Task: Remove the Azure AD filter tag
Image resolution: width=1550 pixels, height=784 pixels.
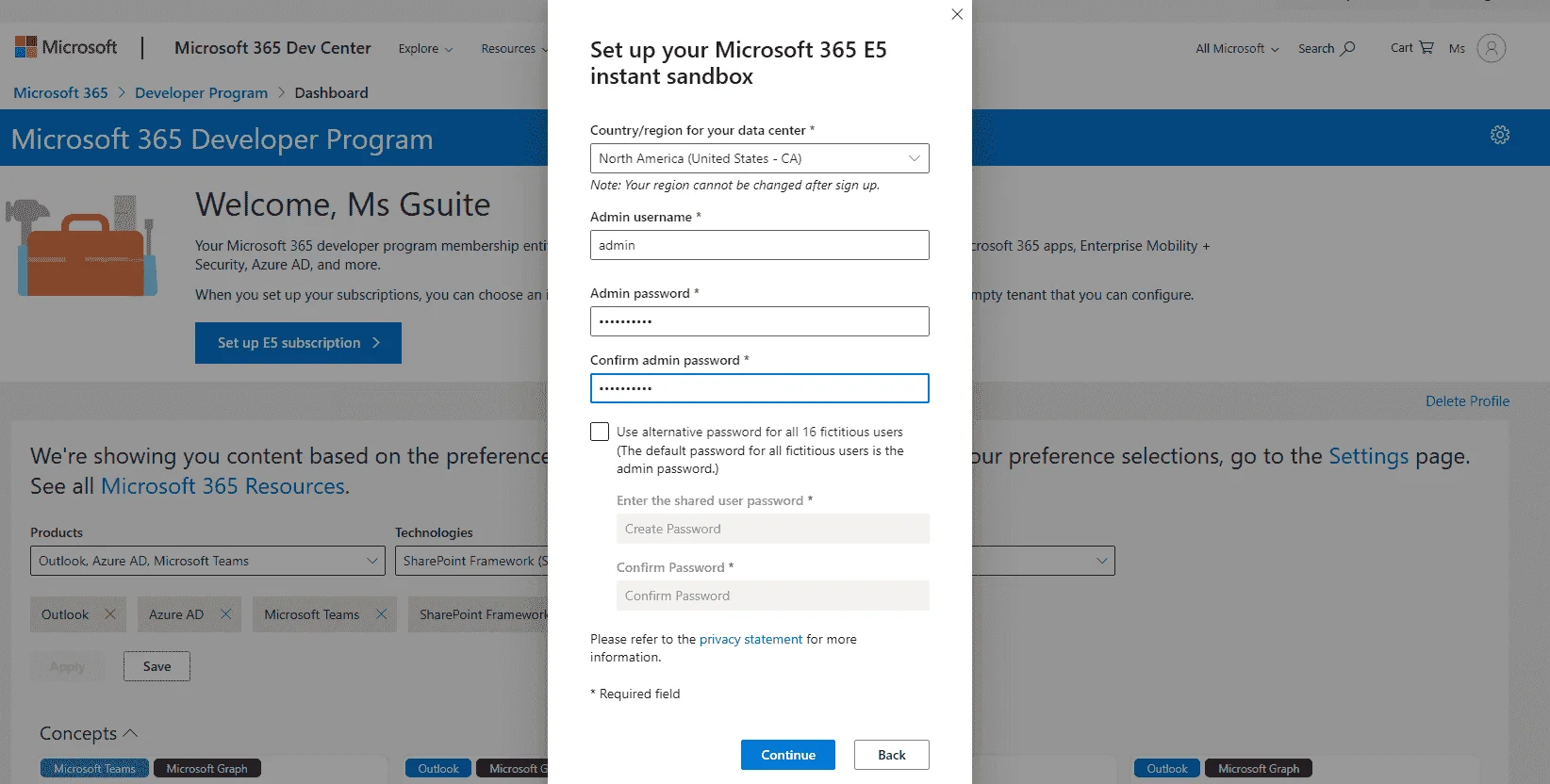Action: [226, 614]
